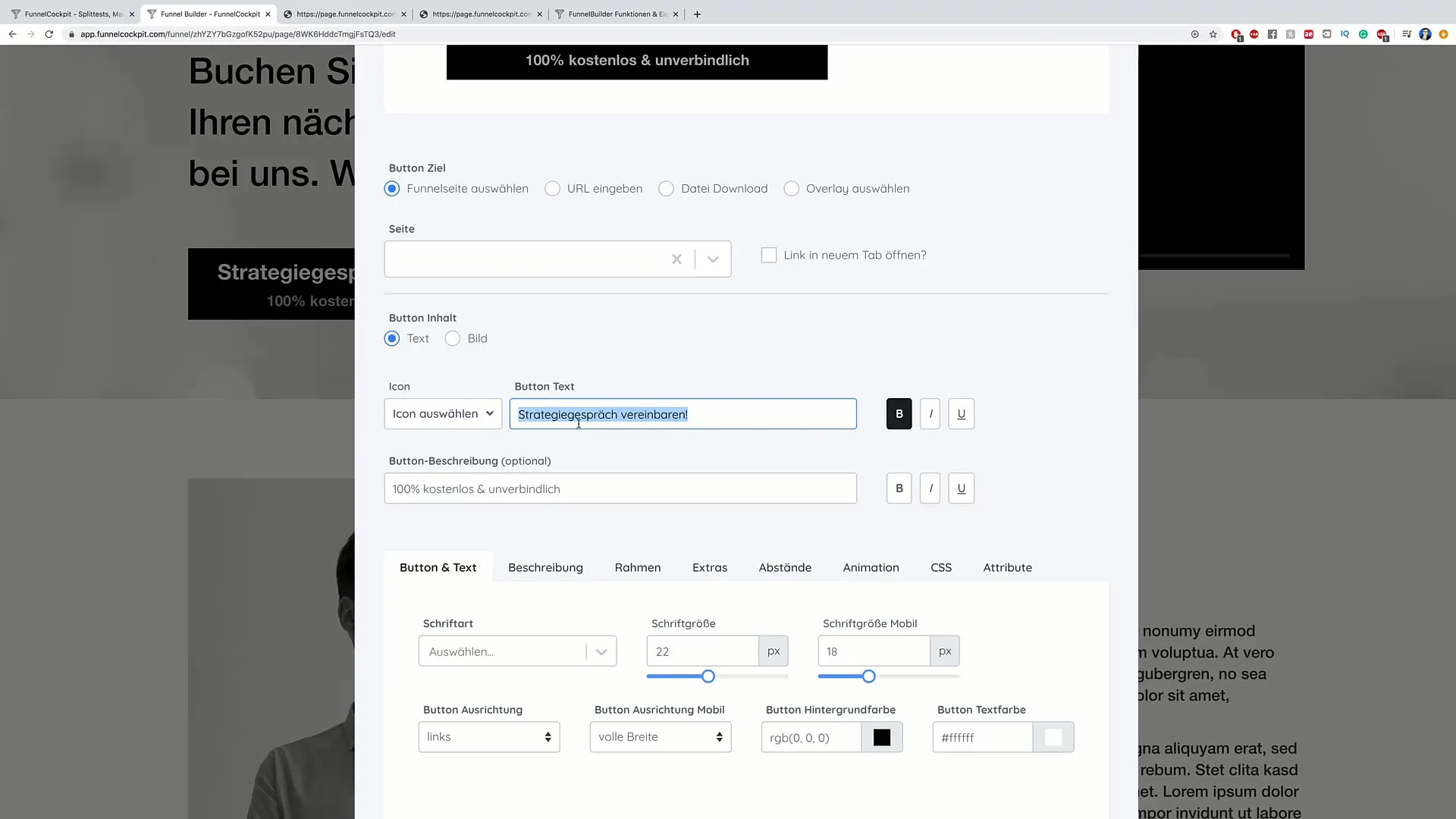Toggle 'Link in neuem Tab öffnen?' checkbox

click(x=769, y=254)
